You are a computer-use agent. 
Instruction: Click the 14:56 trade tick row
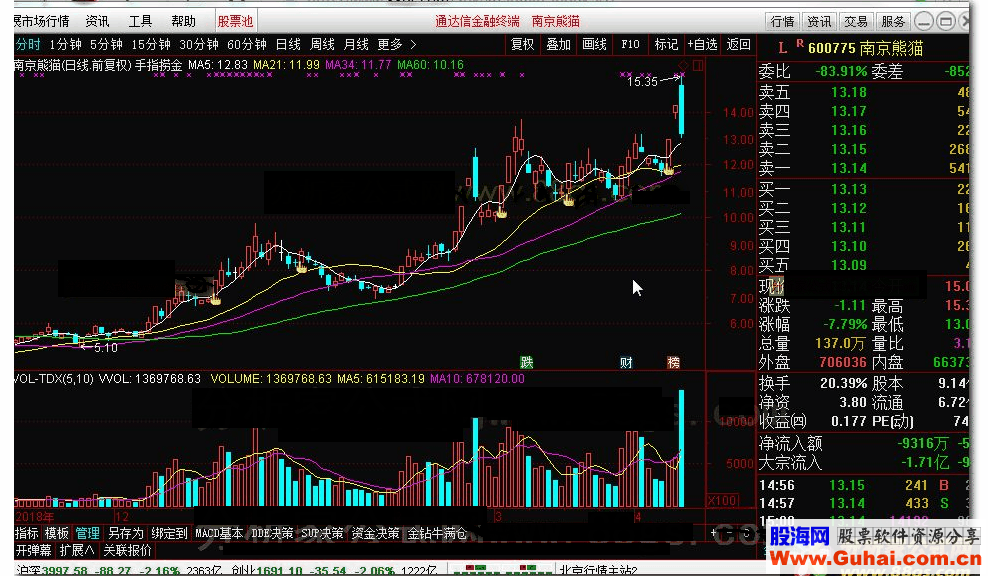(x=863, y=485)
